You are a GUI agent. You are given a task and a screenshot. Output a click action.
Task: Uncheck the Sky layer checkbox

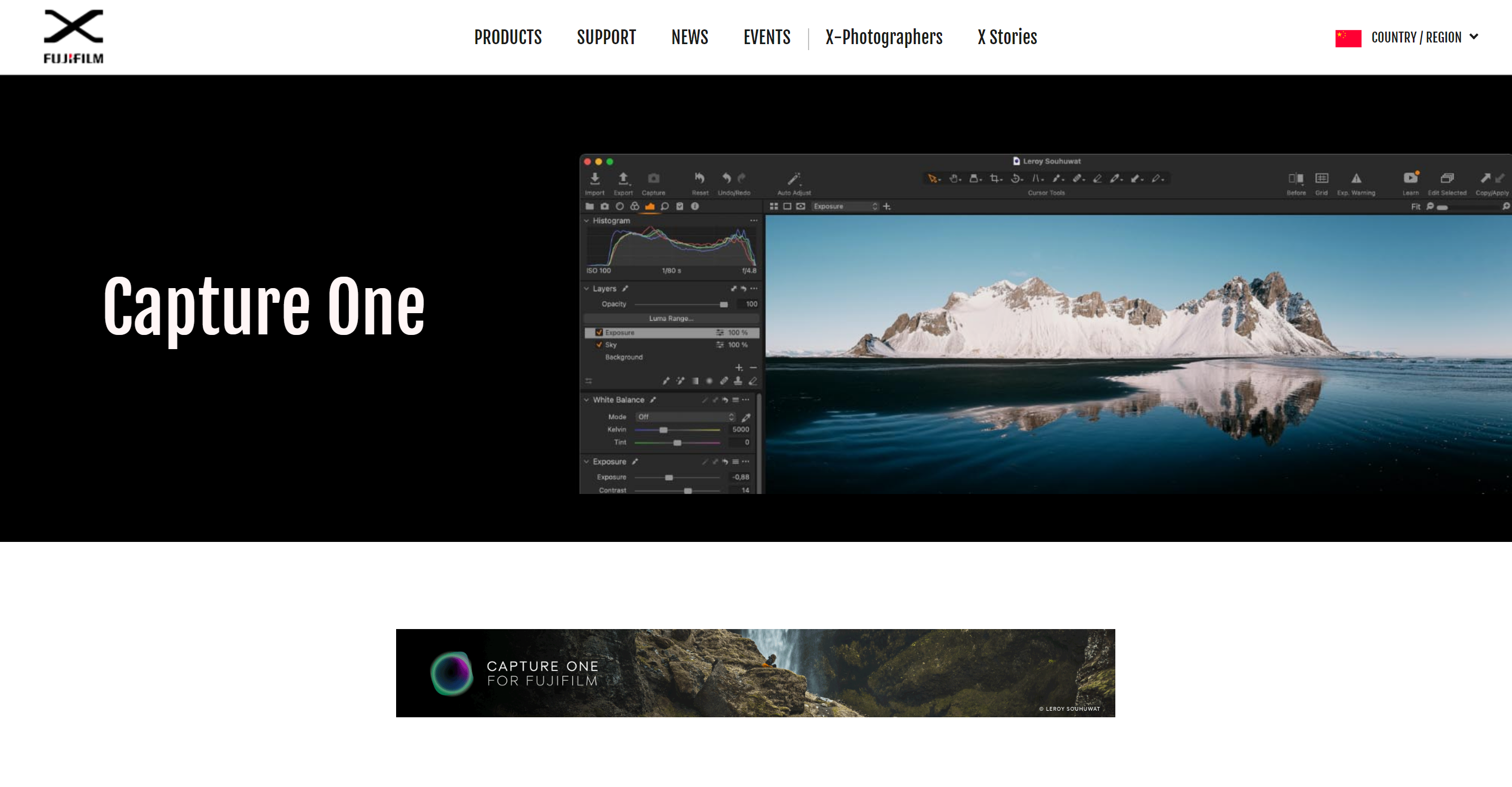pyautogui.click(x=598, y=345)
